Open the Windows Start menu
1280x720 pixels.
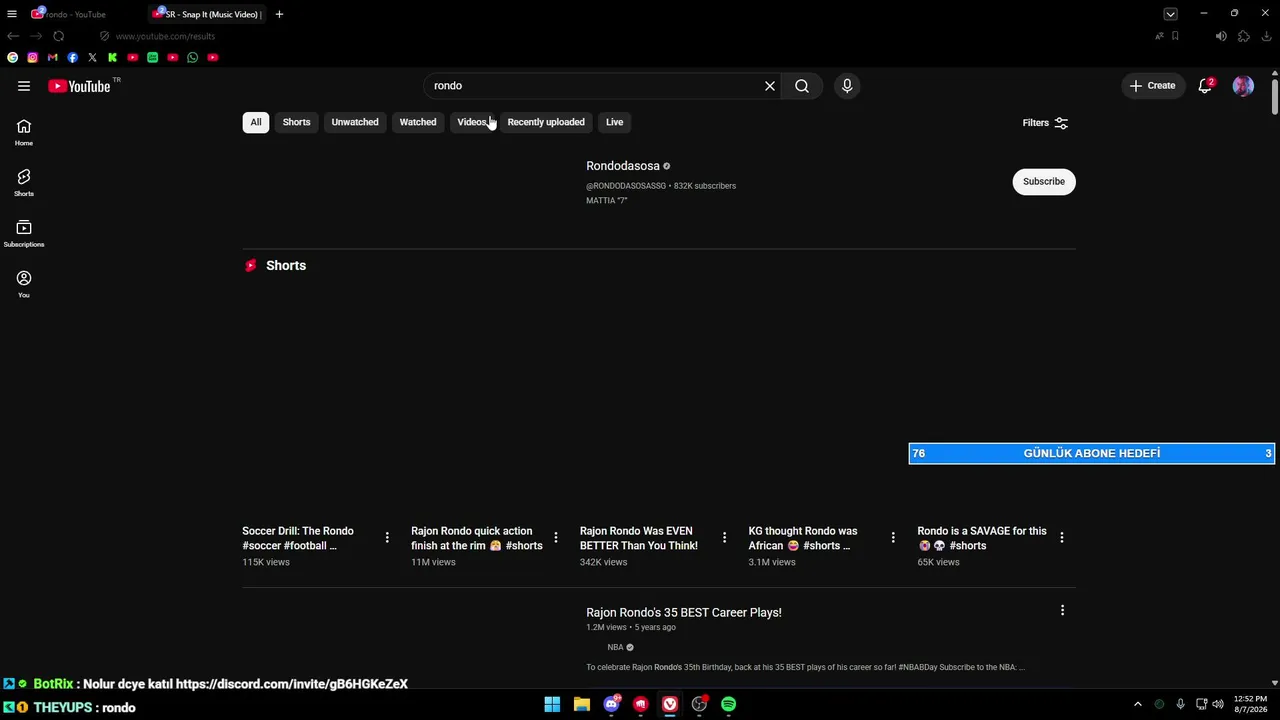pyautogui.click(x=552, y=704)
